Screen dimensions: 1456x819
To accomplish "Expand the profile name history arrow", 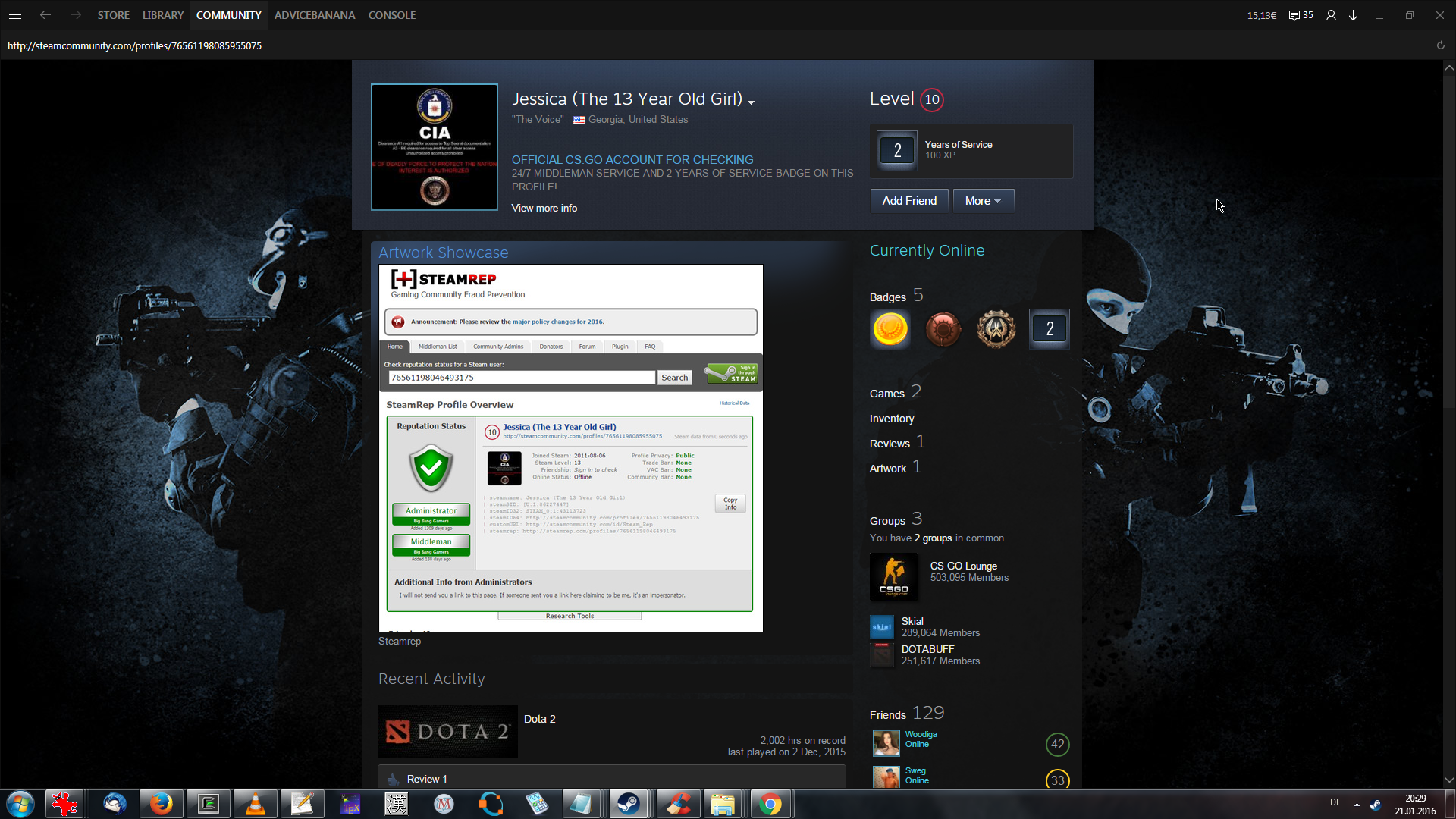I will (751, 102).
